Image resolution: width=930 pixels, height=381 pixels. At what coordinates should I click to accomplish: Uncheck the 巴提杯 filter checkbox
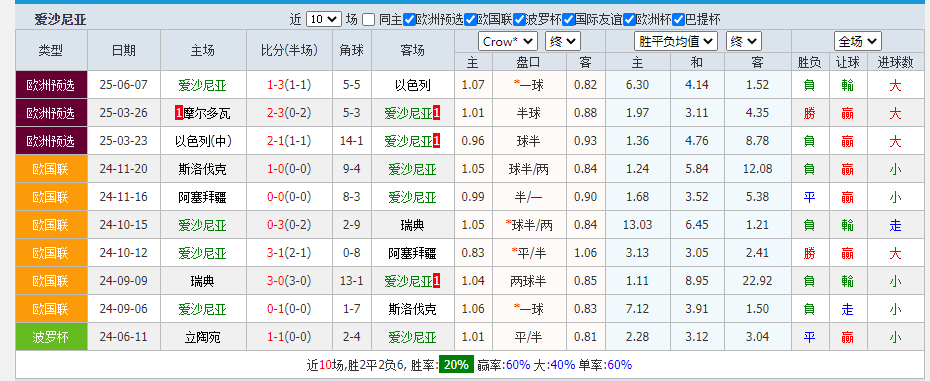[679, 20]
